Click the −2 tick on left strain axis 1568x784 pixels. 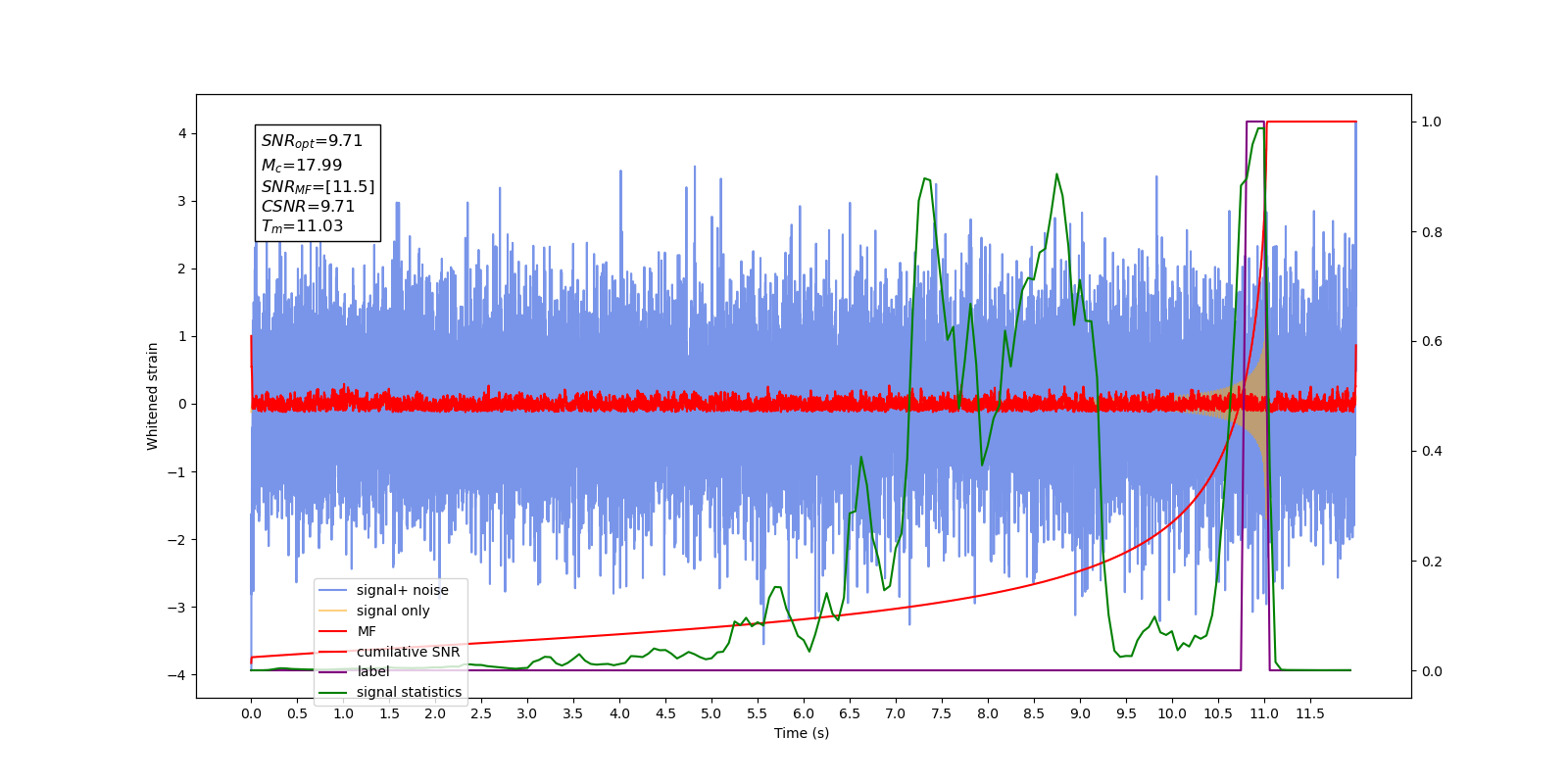tap(176, 540)
